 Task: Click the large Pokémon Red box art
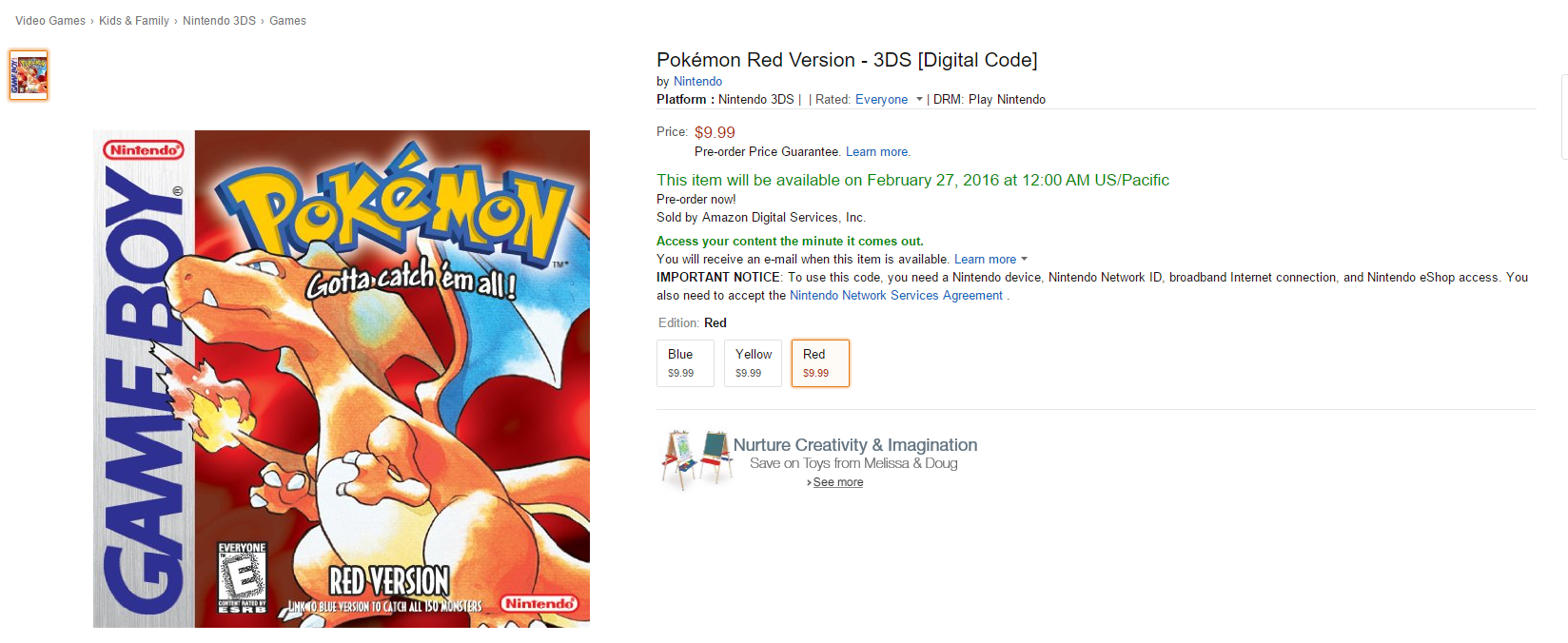coord(342,379)
